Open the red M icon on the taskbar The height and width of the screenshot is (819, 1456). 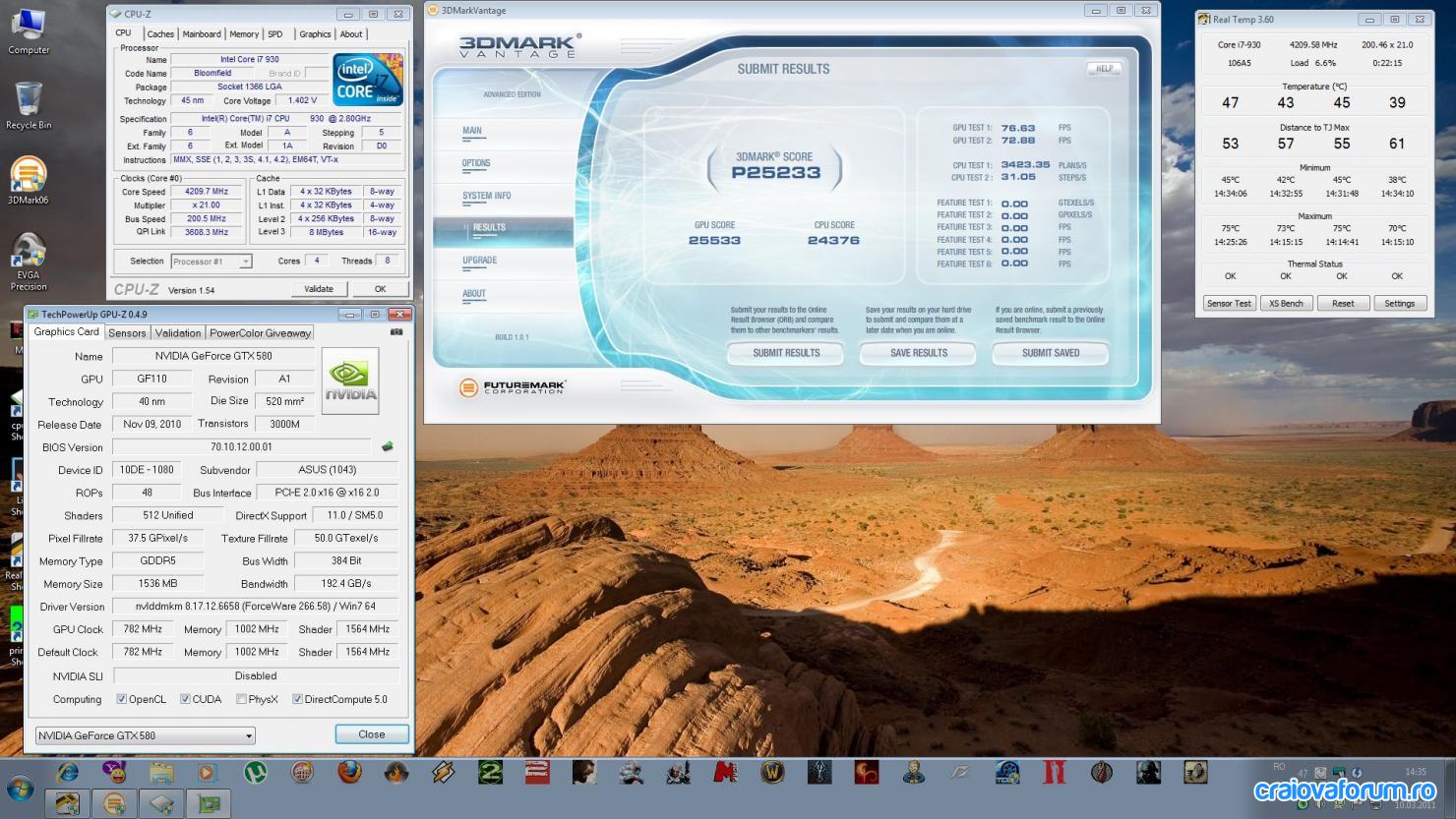pyautogui.click(x=725, y=773)
